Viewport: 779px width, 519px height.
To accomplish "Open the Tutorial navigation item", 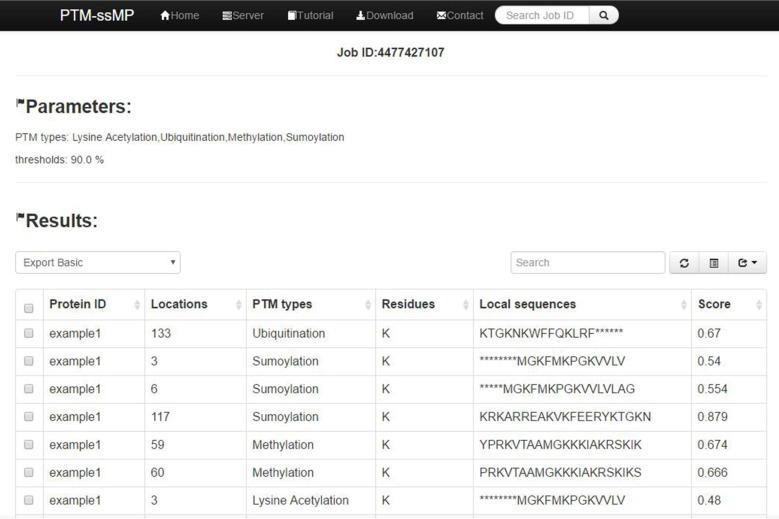I will pyautogui.click(x=310, y=16).
